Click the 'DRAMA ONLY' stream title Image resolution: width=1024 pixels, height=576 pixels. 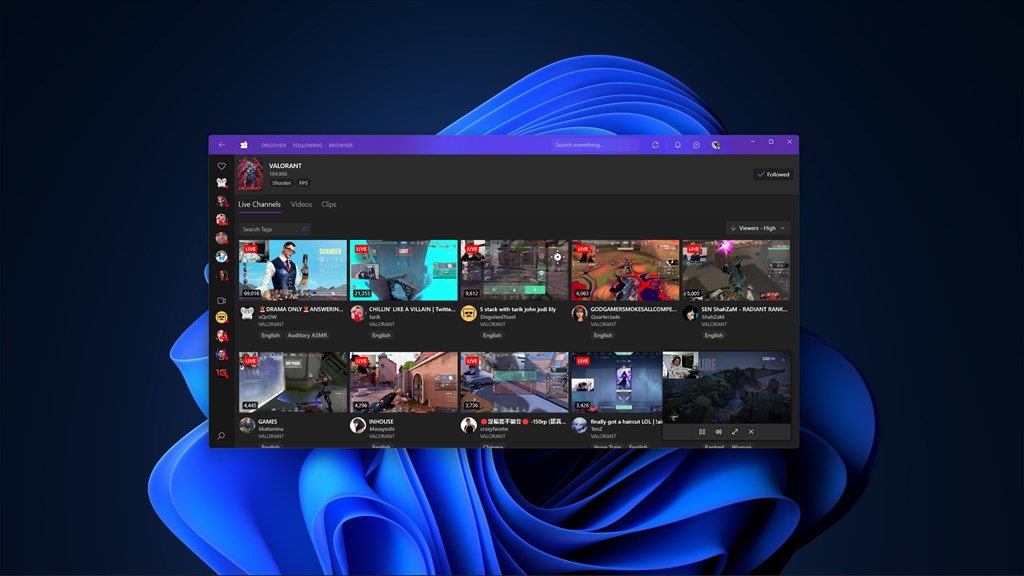click(x=300, y=309)
